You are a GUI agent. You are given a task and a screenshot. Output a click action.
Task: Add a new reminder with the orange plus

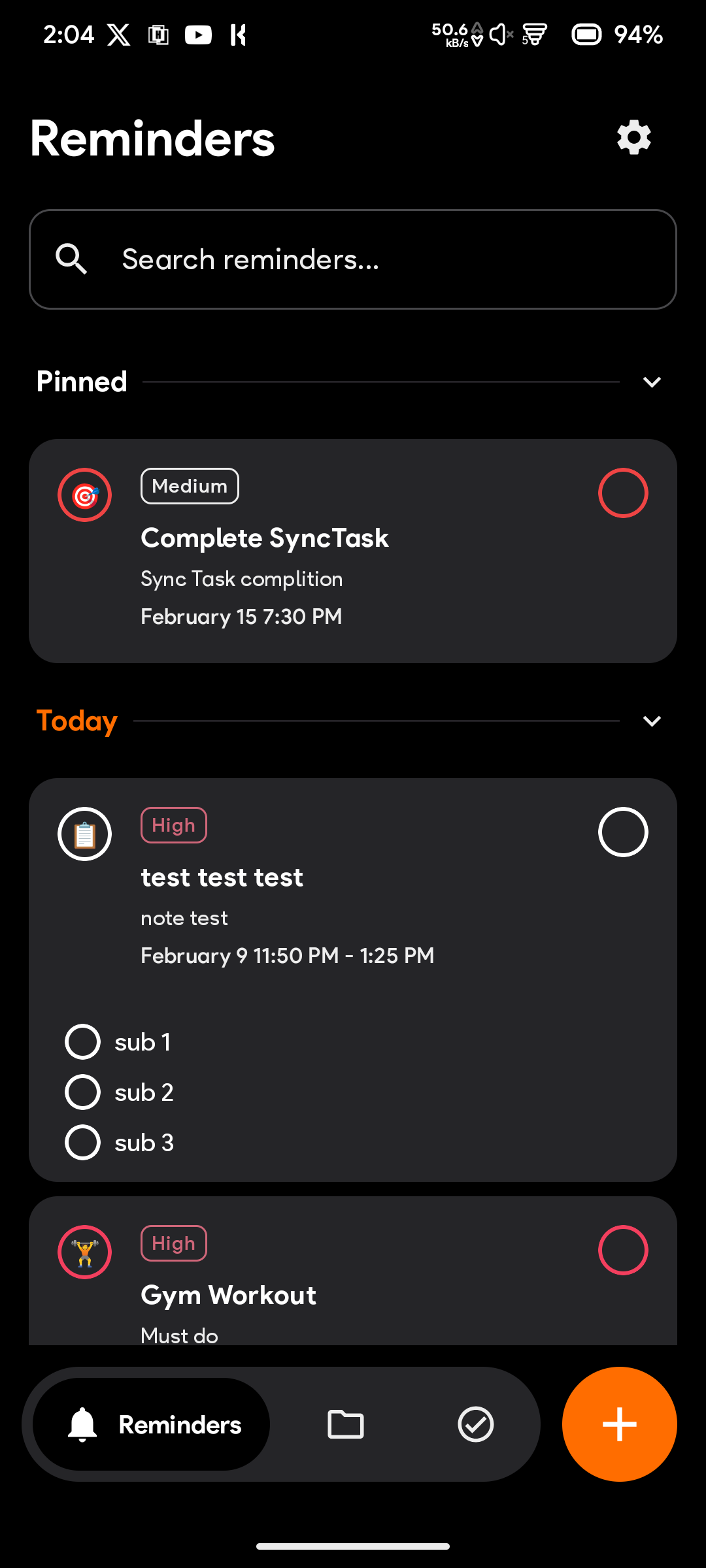(620, 1424)
